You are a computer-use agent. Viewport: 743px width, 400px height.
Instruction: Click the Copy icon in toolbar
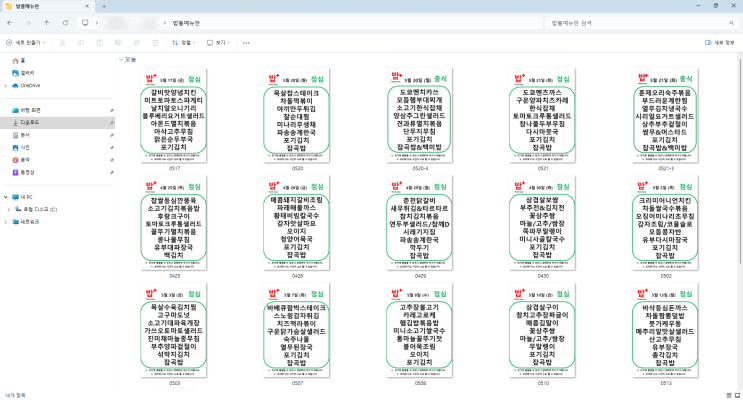[81, 43]
